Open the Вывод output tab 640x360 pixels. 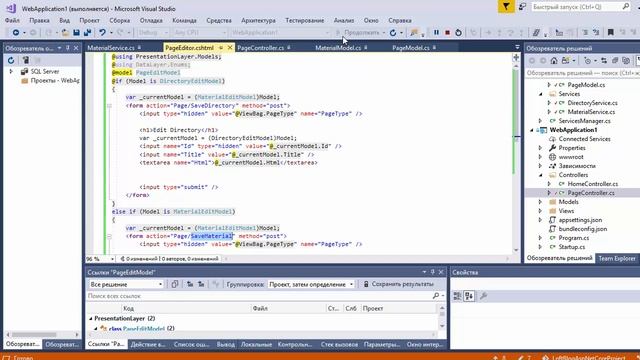pos(225,344)
